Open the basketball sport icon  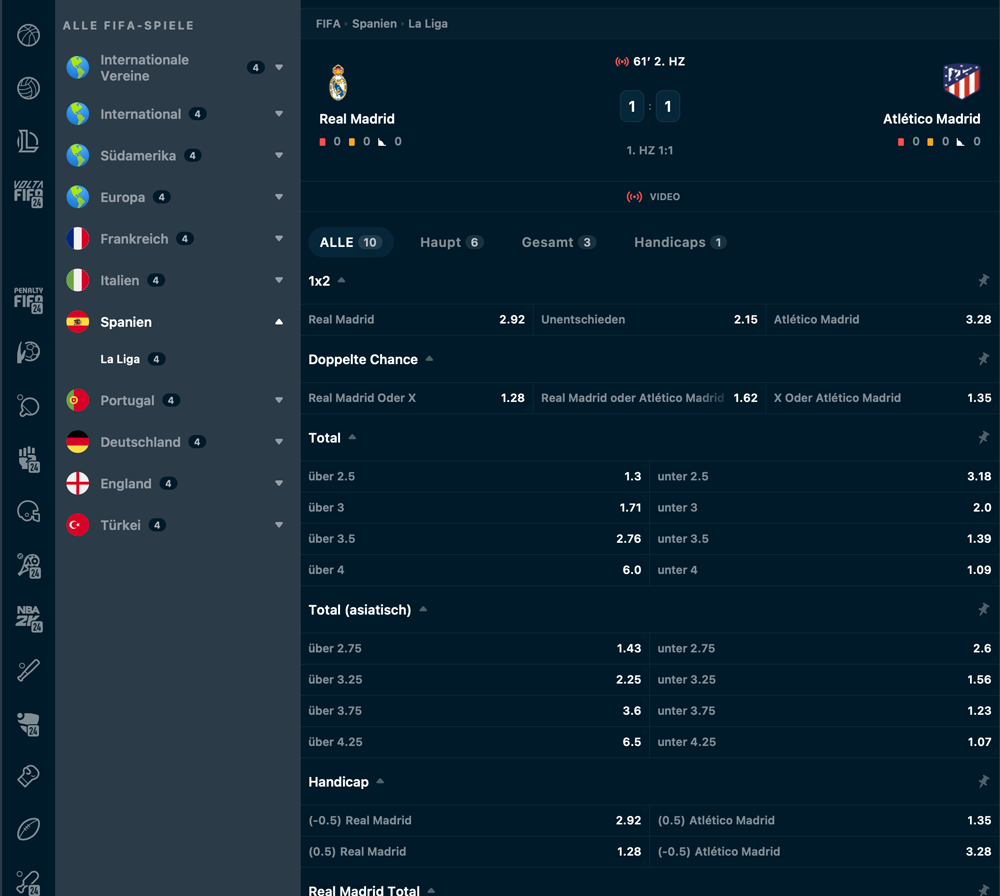click(28, 35)
